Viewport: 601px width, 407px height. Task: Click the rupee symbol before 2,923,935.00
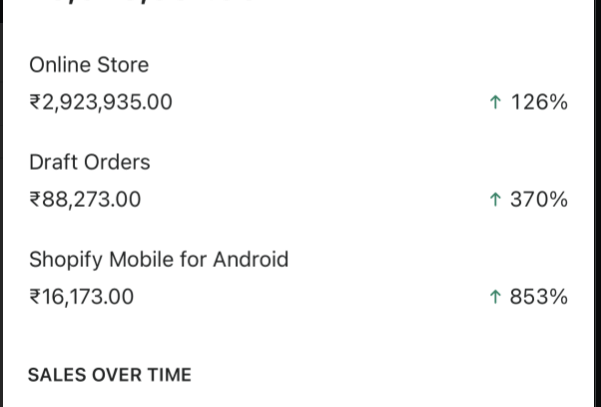35,102
